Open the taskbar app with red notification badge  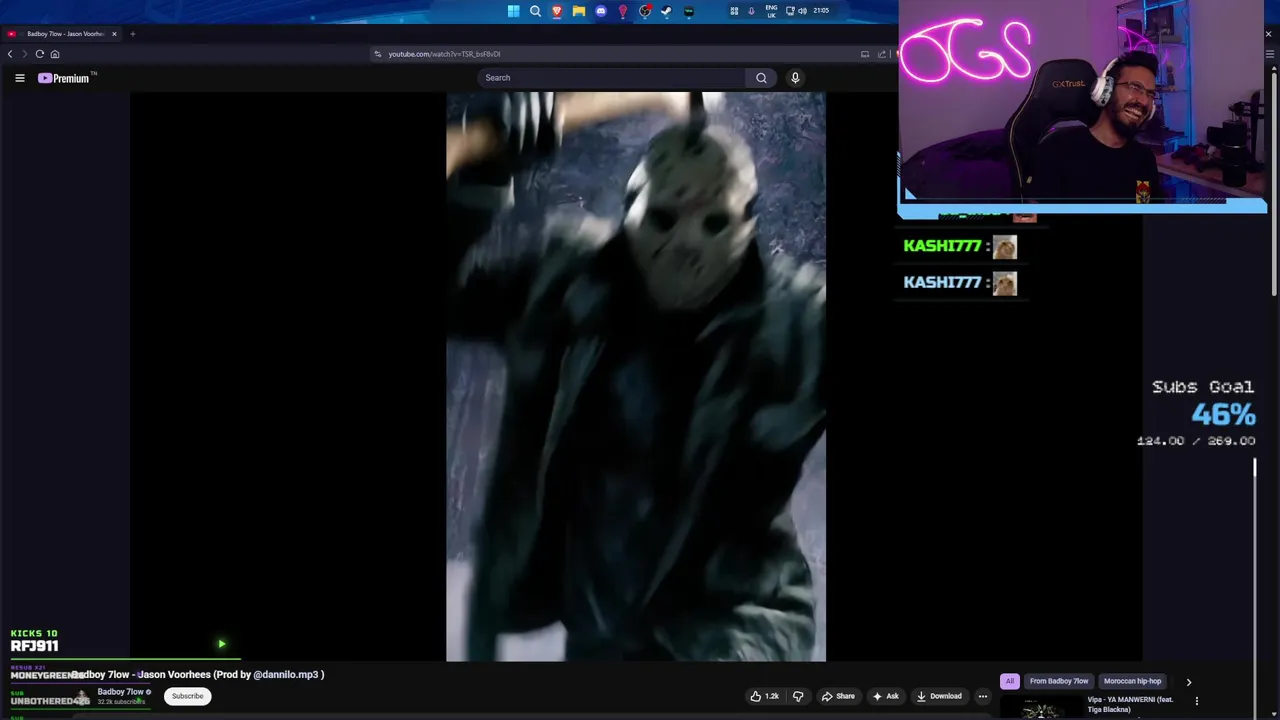click(x=645, y=11)
